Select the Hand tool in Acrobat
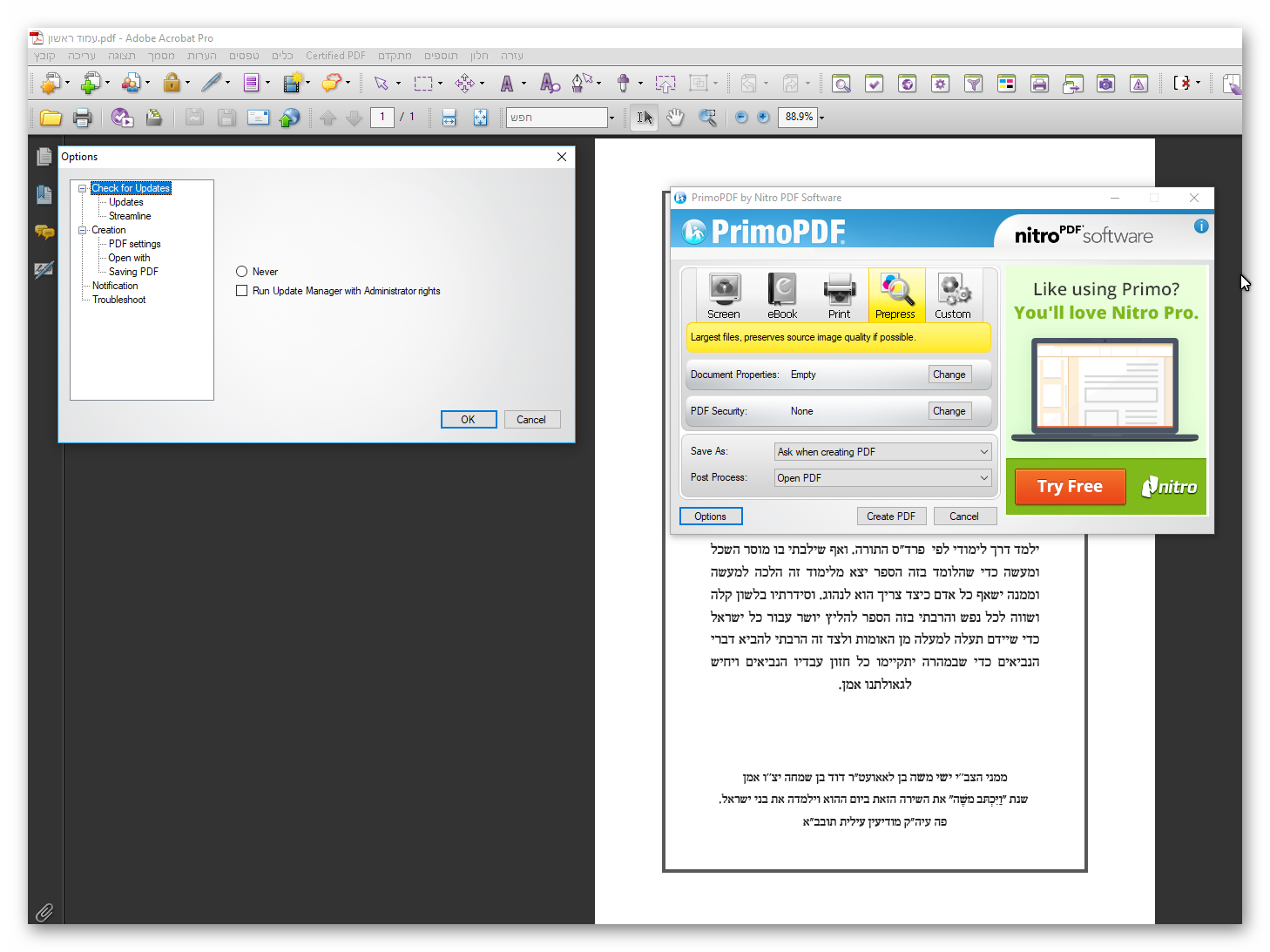Image resolution: width=1270 pixels, height=952 pixels. point(675,118)
